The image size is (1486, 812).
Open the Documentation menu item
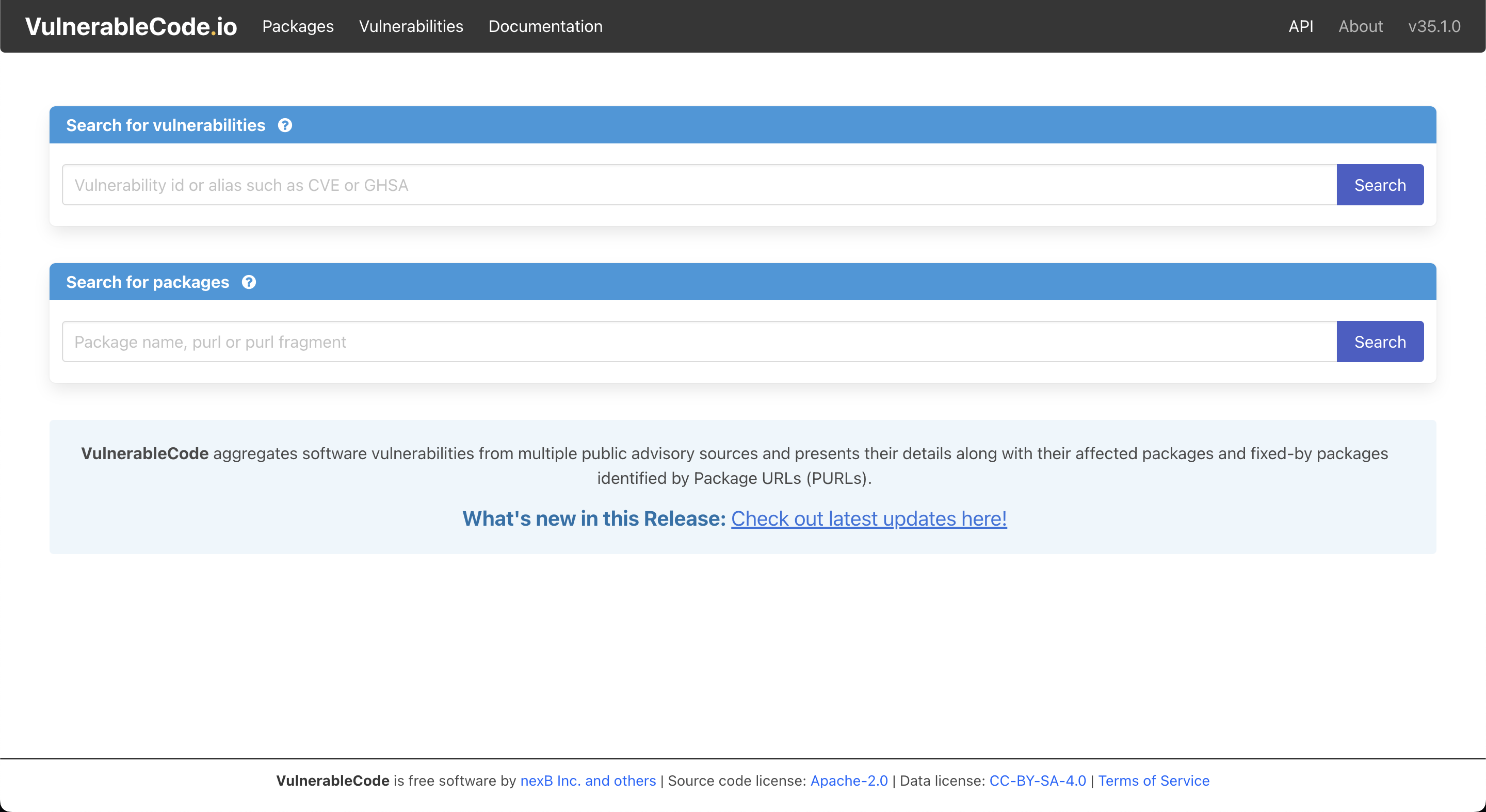[545, 26]
